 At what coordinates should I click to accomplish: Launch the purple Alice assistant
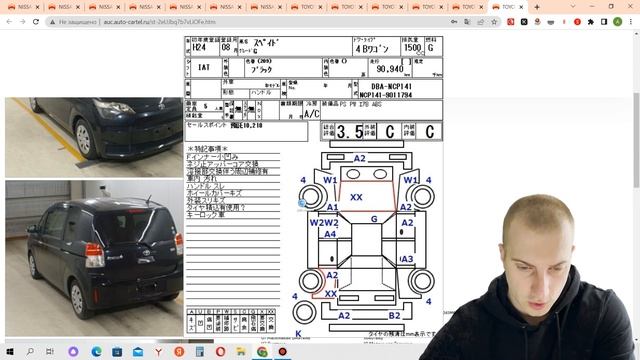click(x=73, y=351)
